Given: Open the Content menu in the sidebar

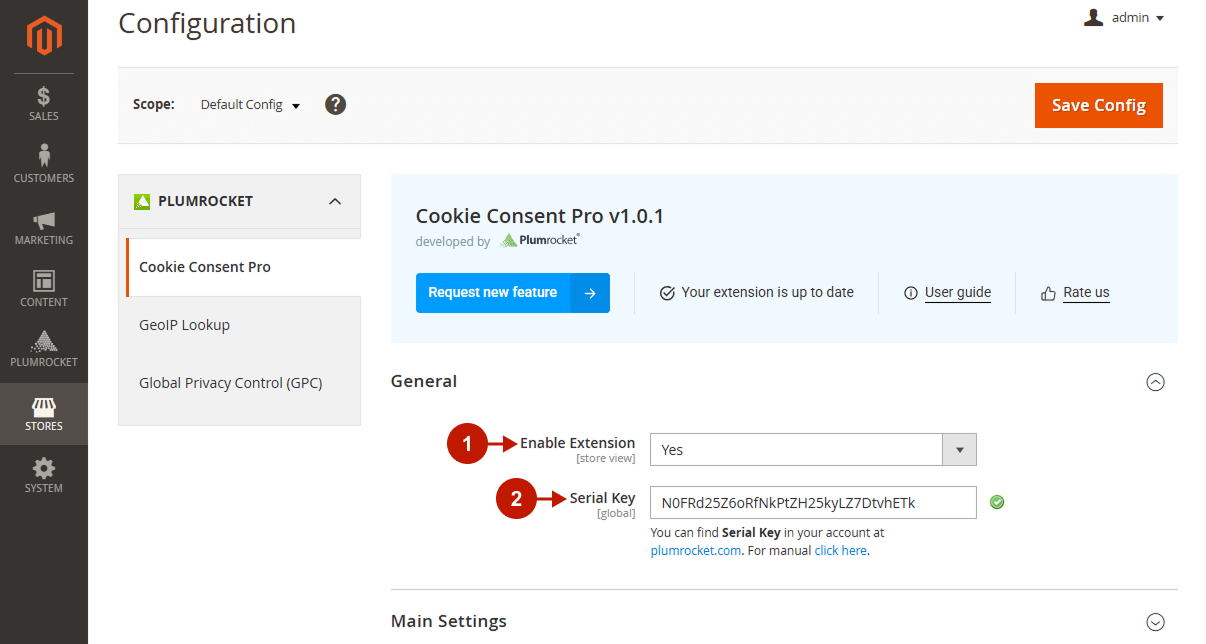Looking at the screenshot, I should (44, 289).
